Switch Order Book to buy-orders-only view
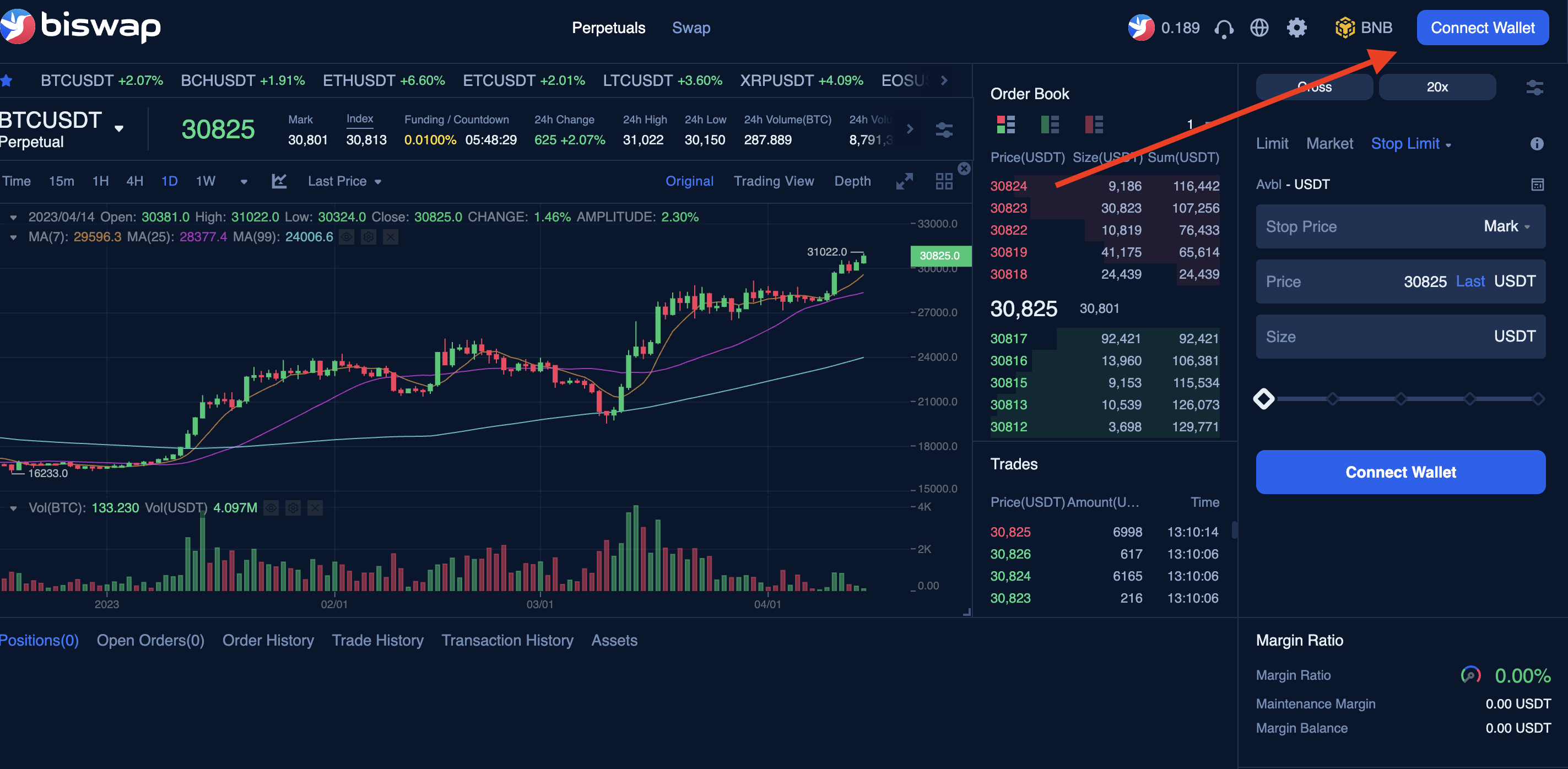Screen dimensions: 1568x769 coord(1050,124)
